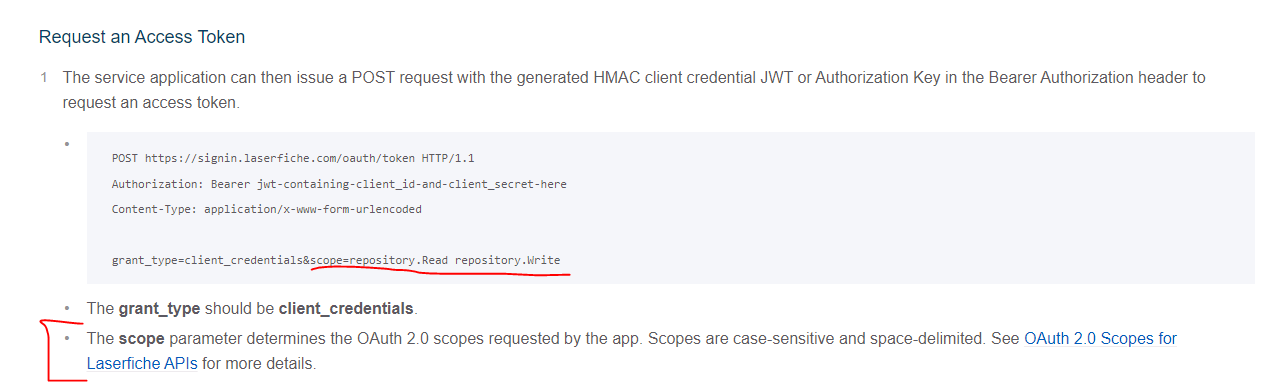
Task: Click the bullet before the grant_type sentence
Action: point(67,308)
